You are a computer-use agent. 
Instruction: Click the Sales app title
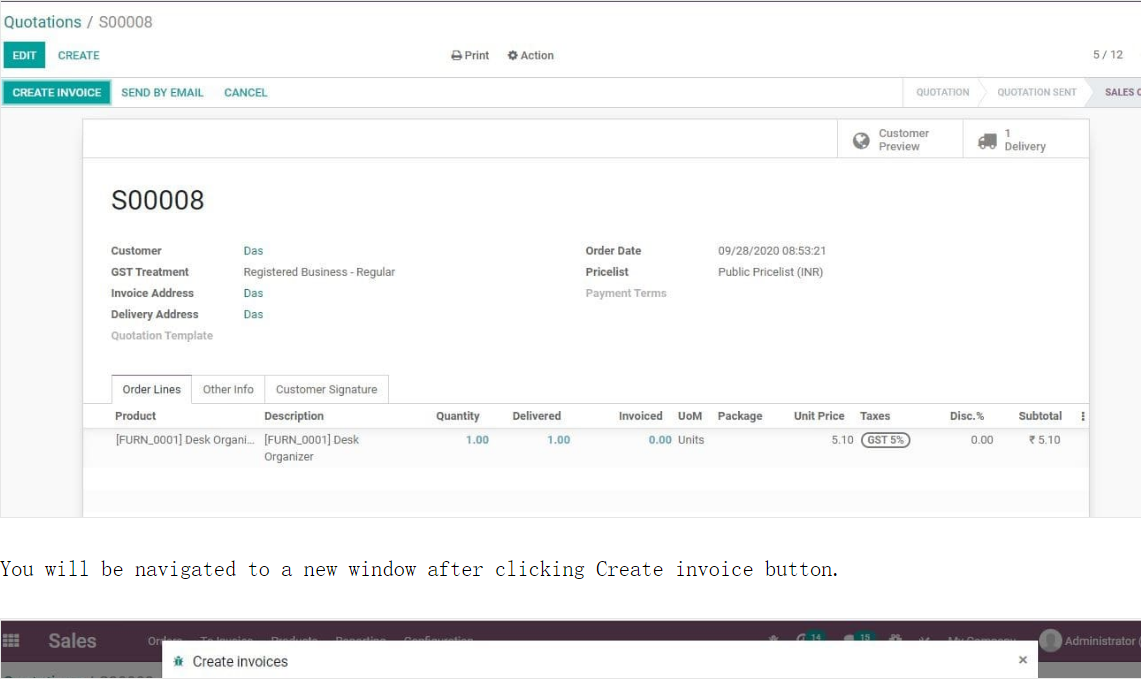tap(72, 641)
